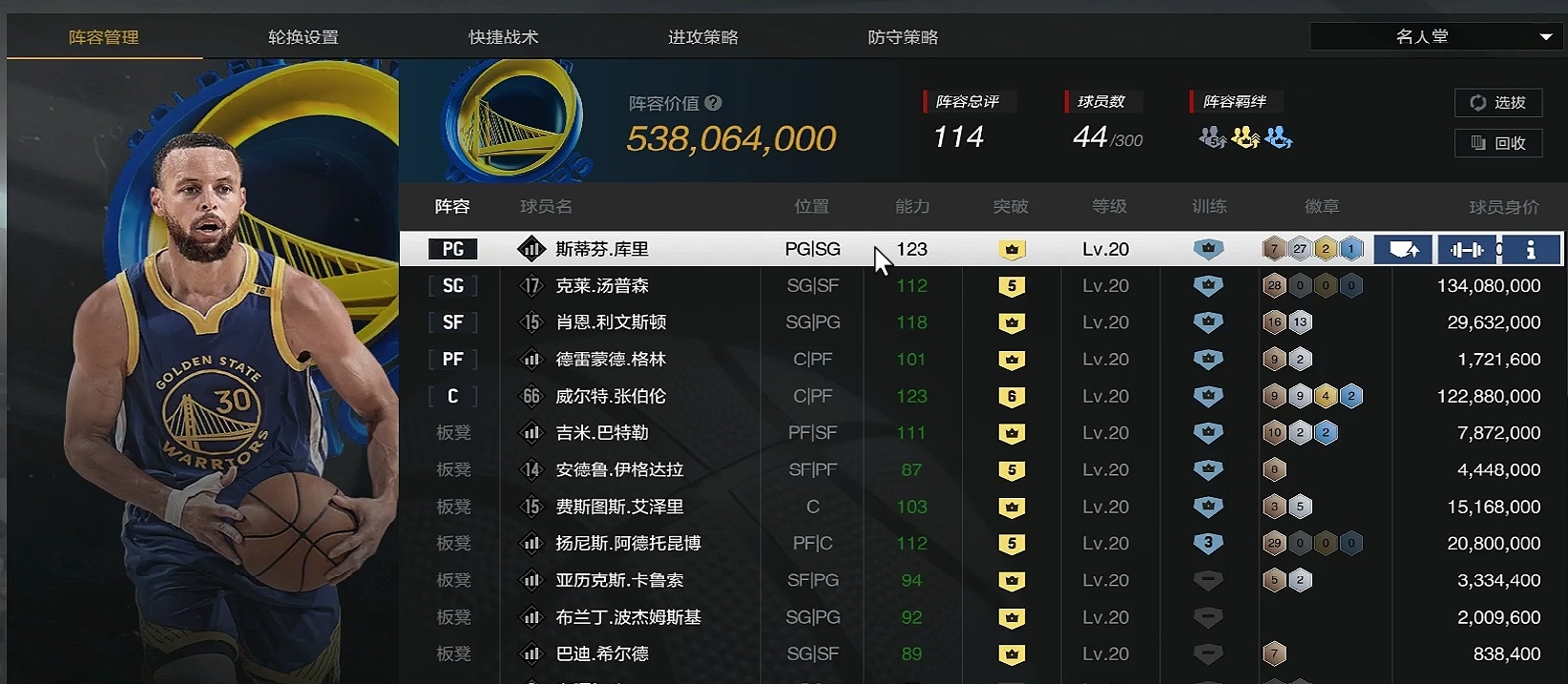Select player 克莱.汤普森
The height and width of the screenshot is (684, 1568).
pyautogui.click(x=602, y=286)
